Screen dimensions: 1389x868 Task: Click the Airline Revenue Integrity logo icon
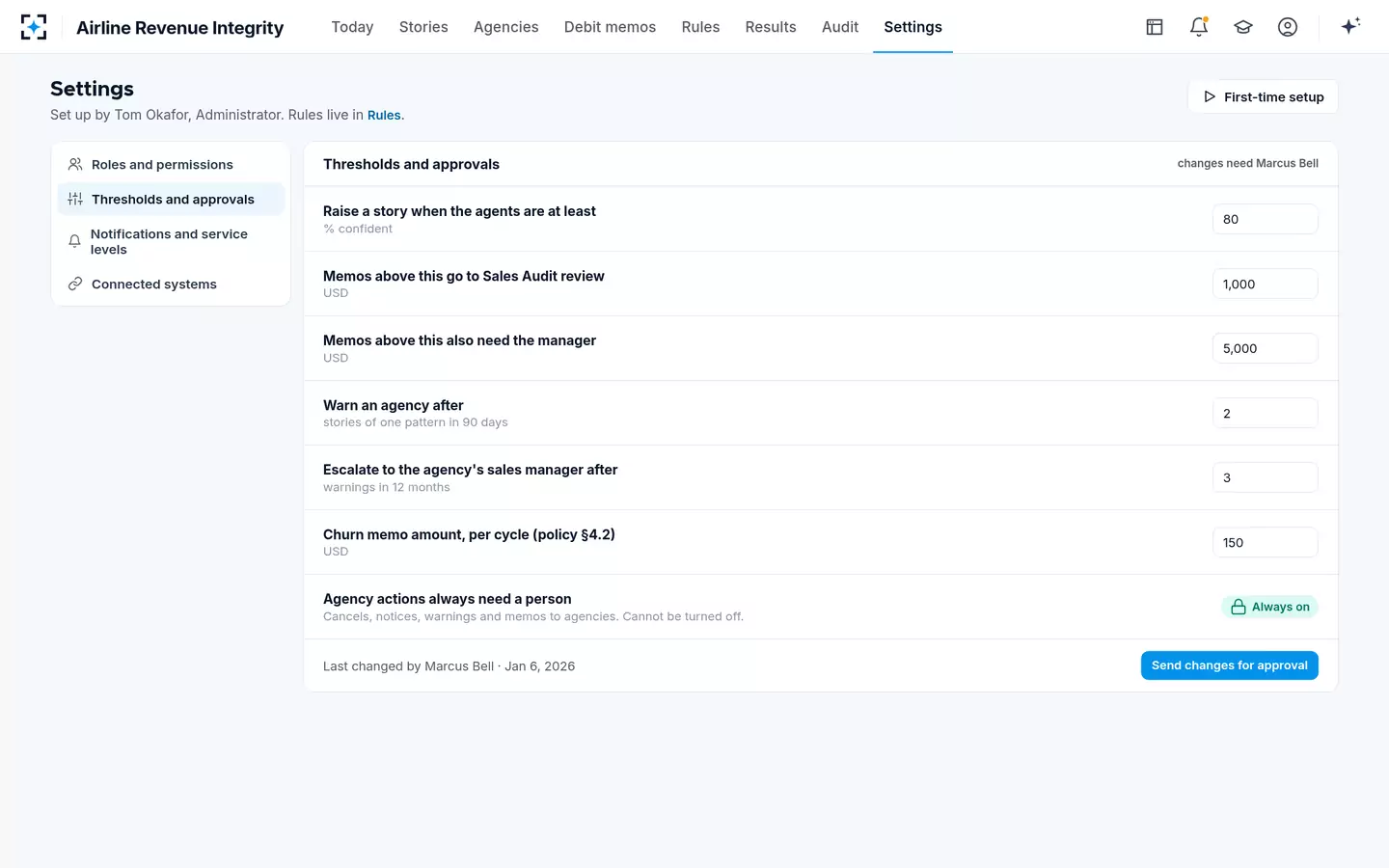coord(34,27)
